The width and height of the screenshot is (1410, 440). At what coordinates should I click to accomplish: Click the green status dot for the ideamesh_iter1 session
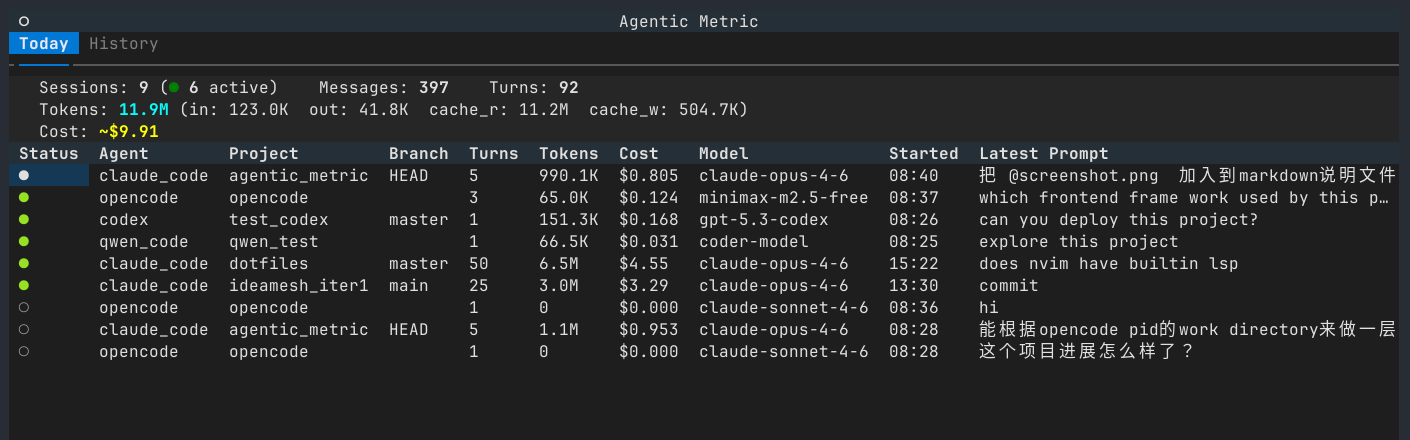click(x=24, y=285)
